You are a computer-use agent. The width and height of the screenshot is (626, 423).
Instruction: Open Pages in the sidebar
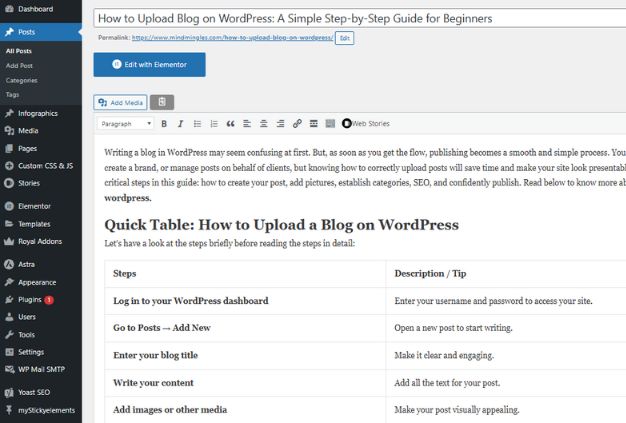point(41,148)
